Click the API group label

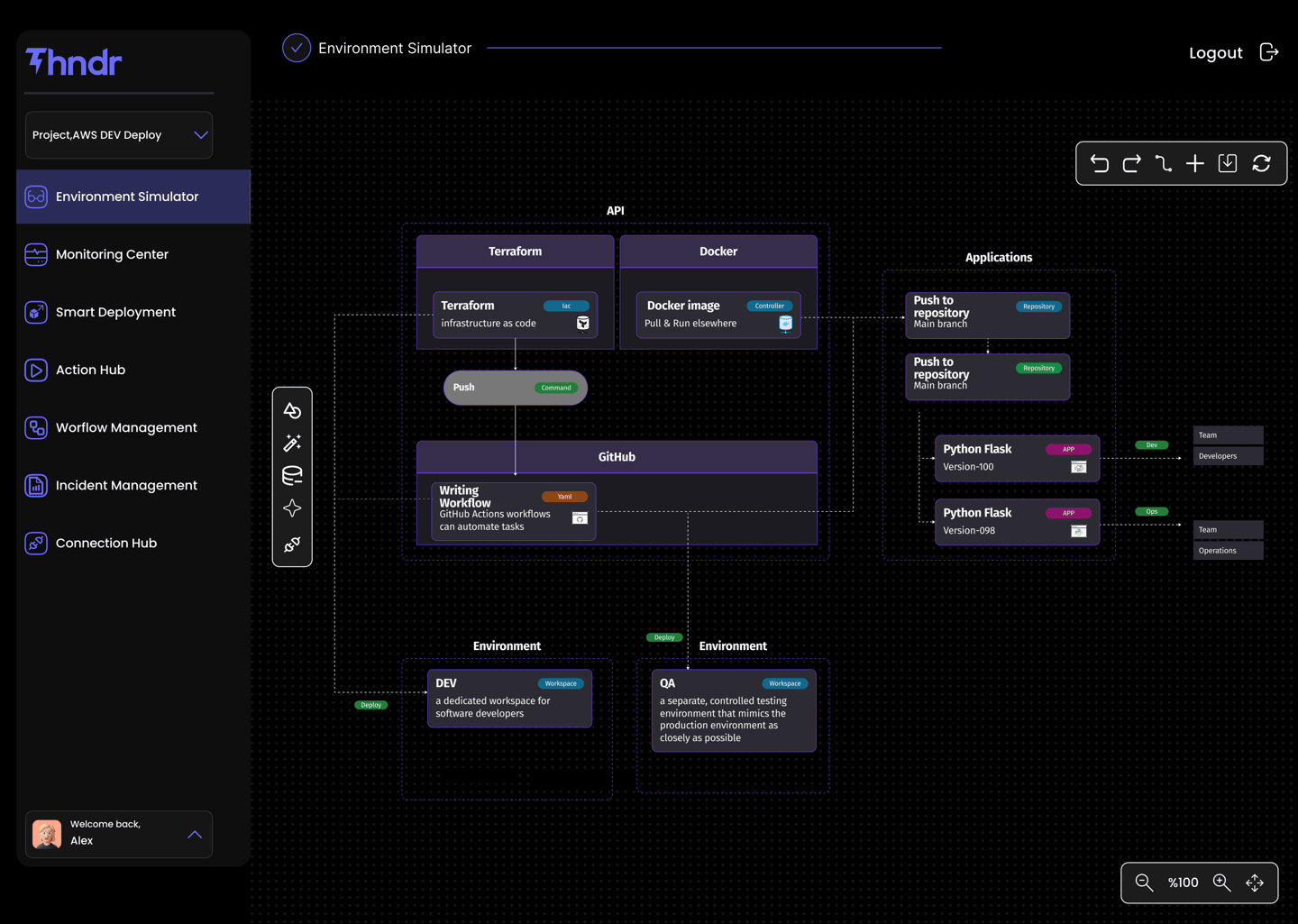[x=616, y=211]
